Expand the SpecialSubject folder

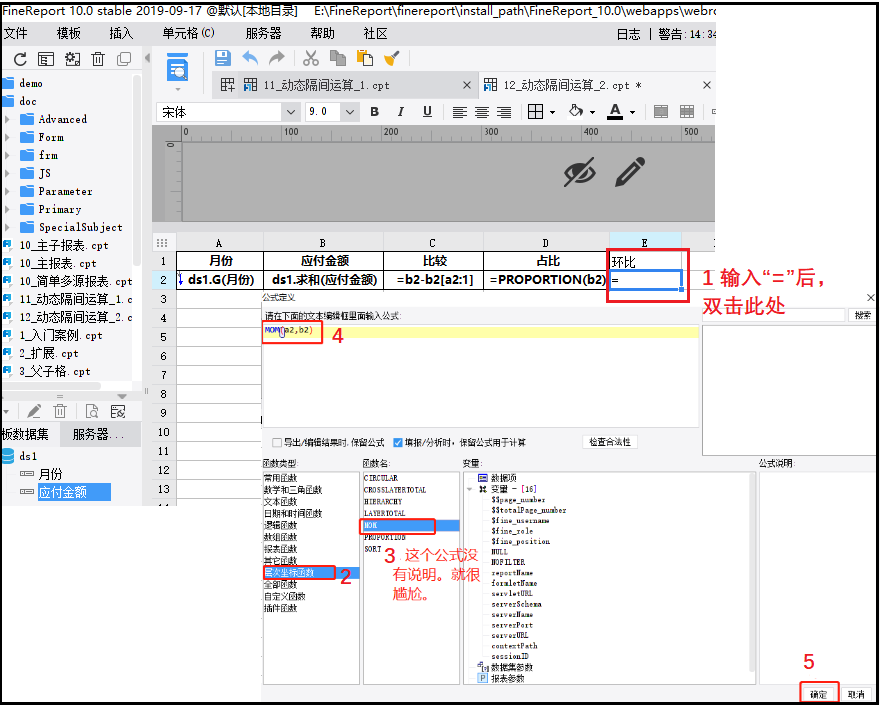[x=7, y=227]
